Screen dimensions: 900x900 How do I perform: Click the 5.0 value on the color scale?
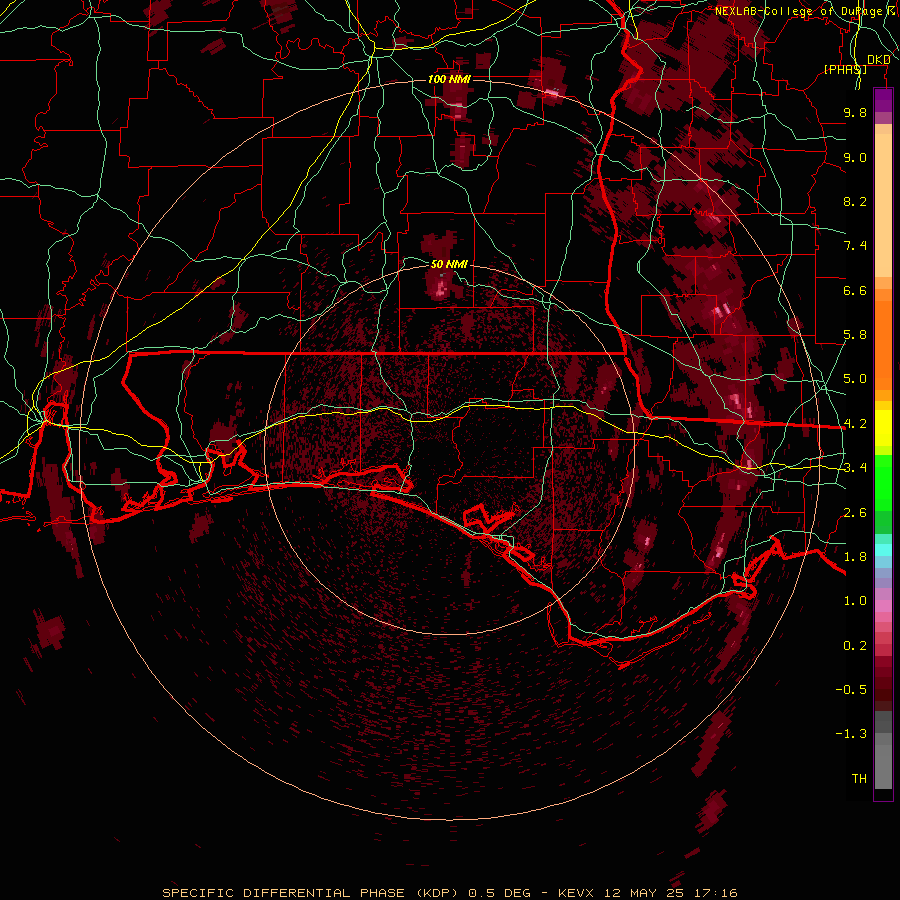click(x=855, y=379)
